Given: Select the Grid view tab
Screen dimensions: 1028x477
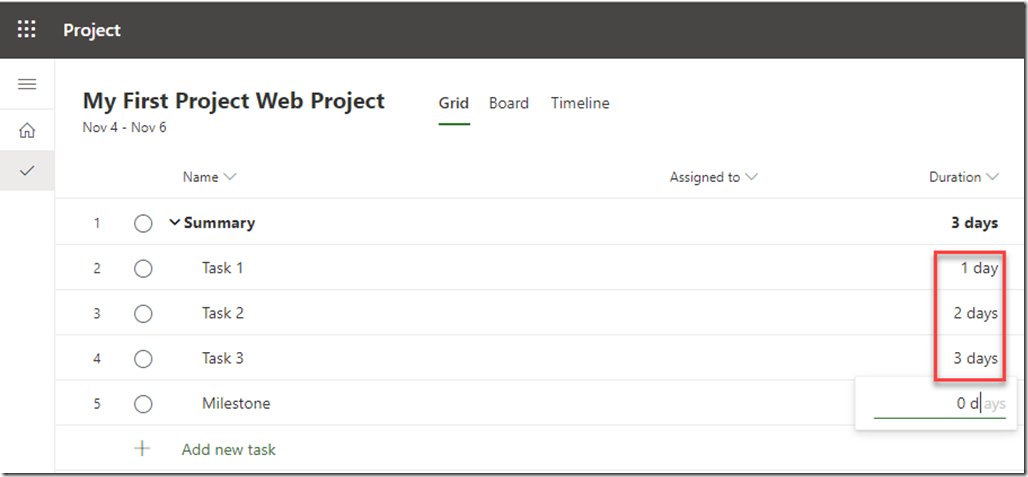Looking at the screenshot, I should coord(454,103).
